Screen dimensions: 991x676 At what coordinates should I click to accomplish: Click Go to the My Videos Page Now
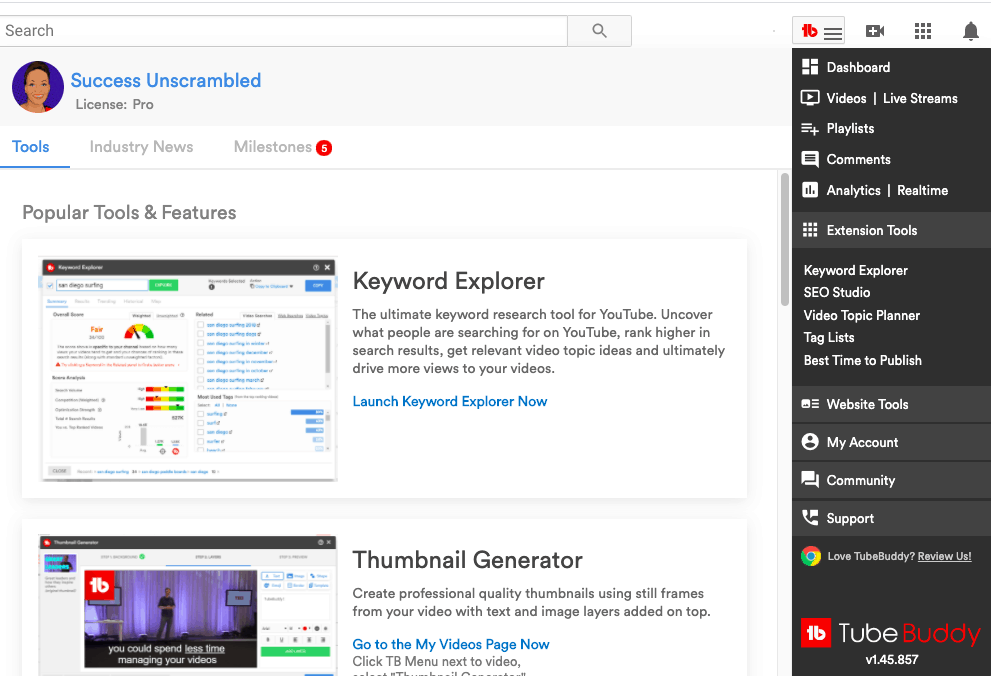click(451, 644)
